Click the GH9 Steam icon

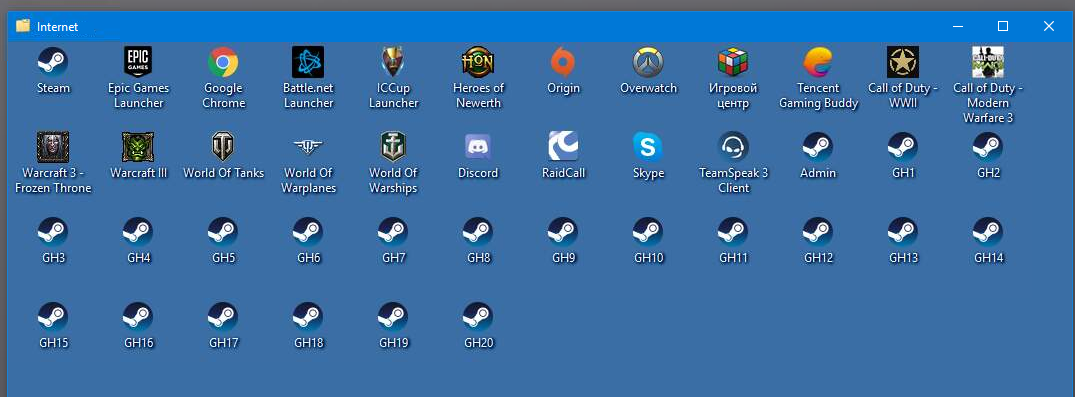click(563, 232)
